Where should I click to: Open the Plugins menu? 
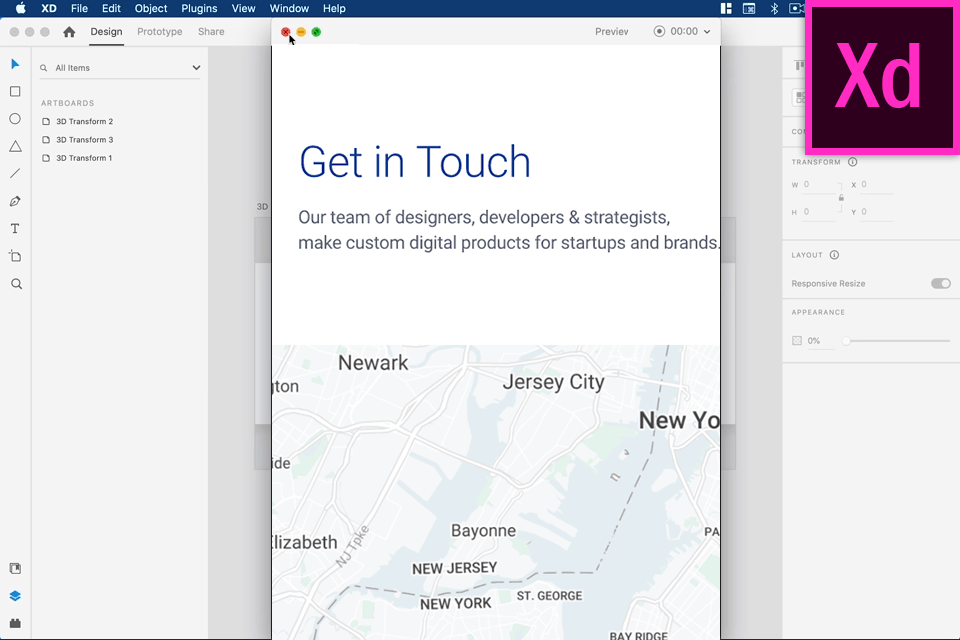pyautogui.click(x=199, y=8)
